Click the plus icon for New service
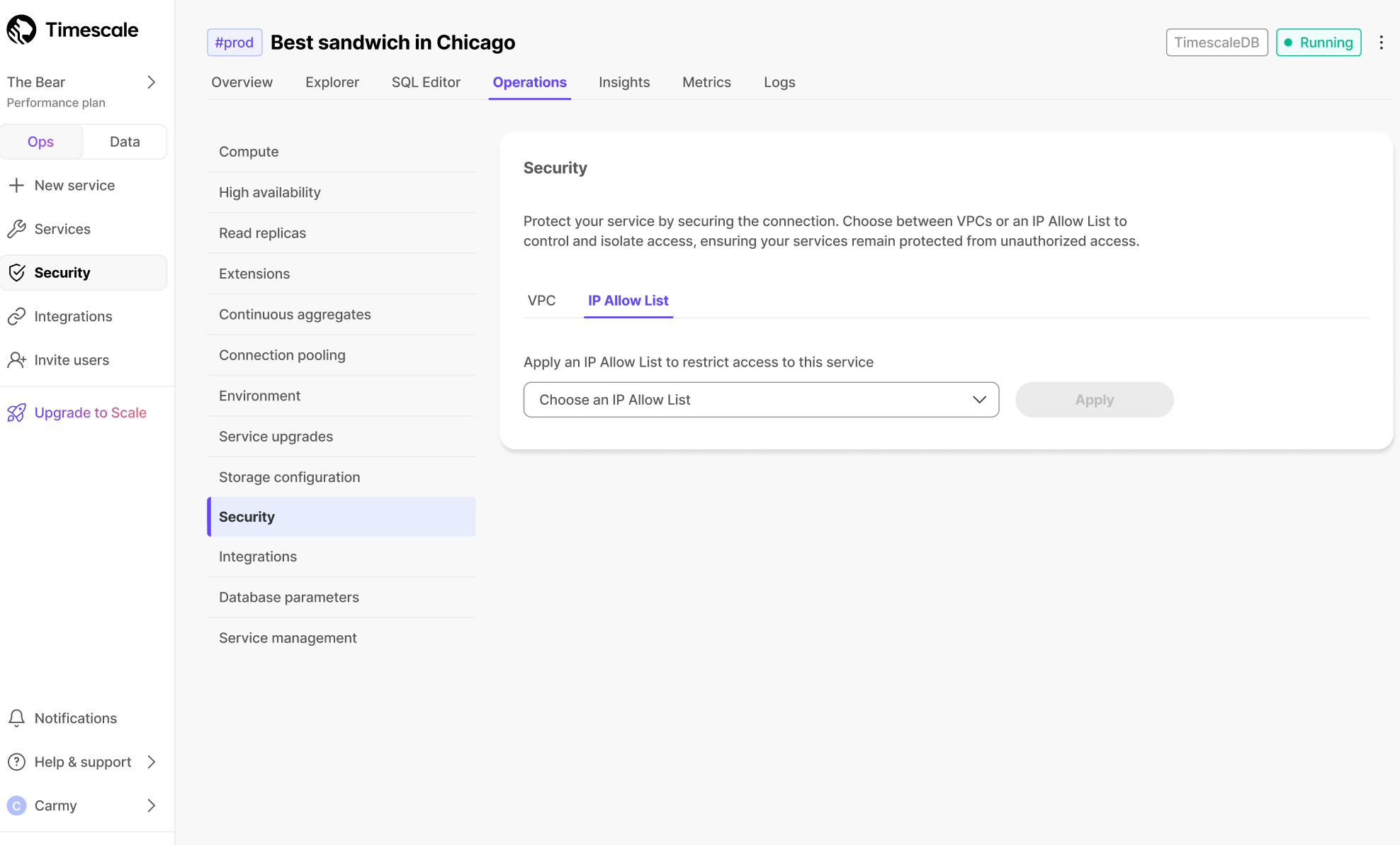 [16, 185]
